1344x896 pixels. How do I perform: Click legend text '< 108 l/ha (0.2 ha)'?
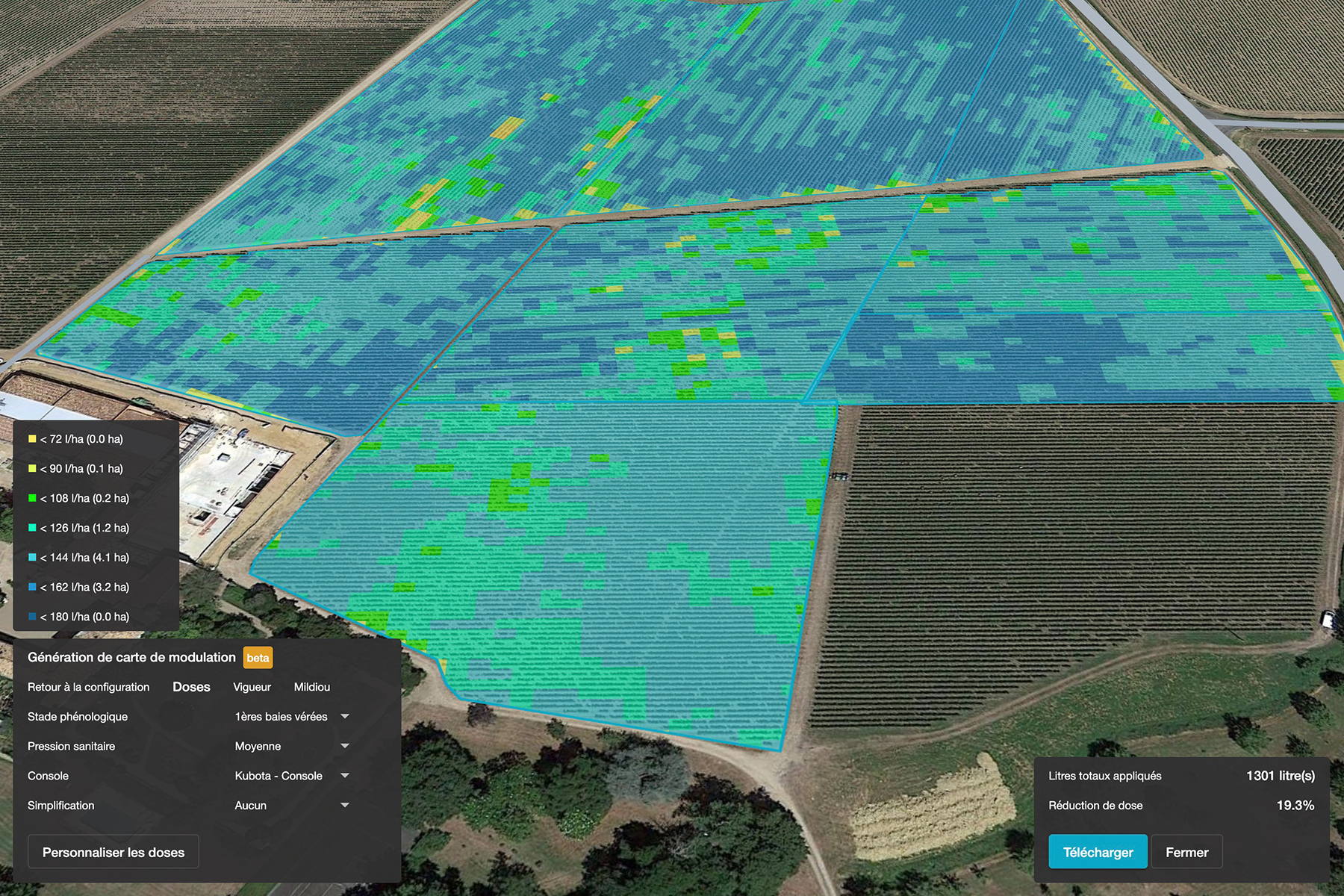(x=84, y=498)
